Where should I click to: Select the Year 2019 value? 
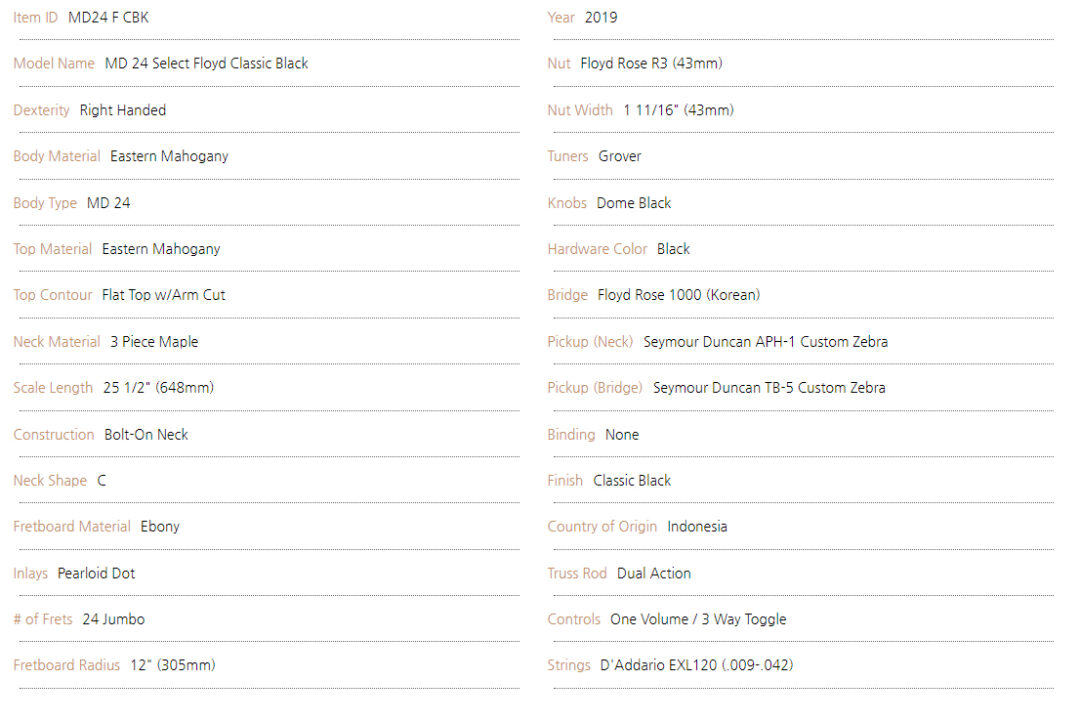(601, 17)
